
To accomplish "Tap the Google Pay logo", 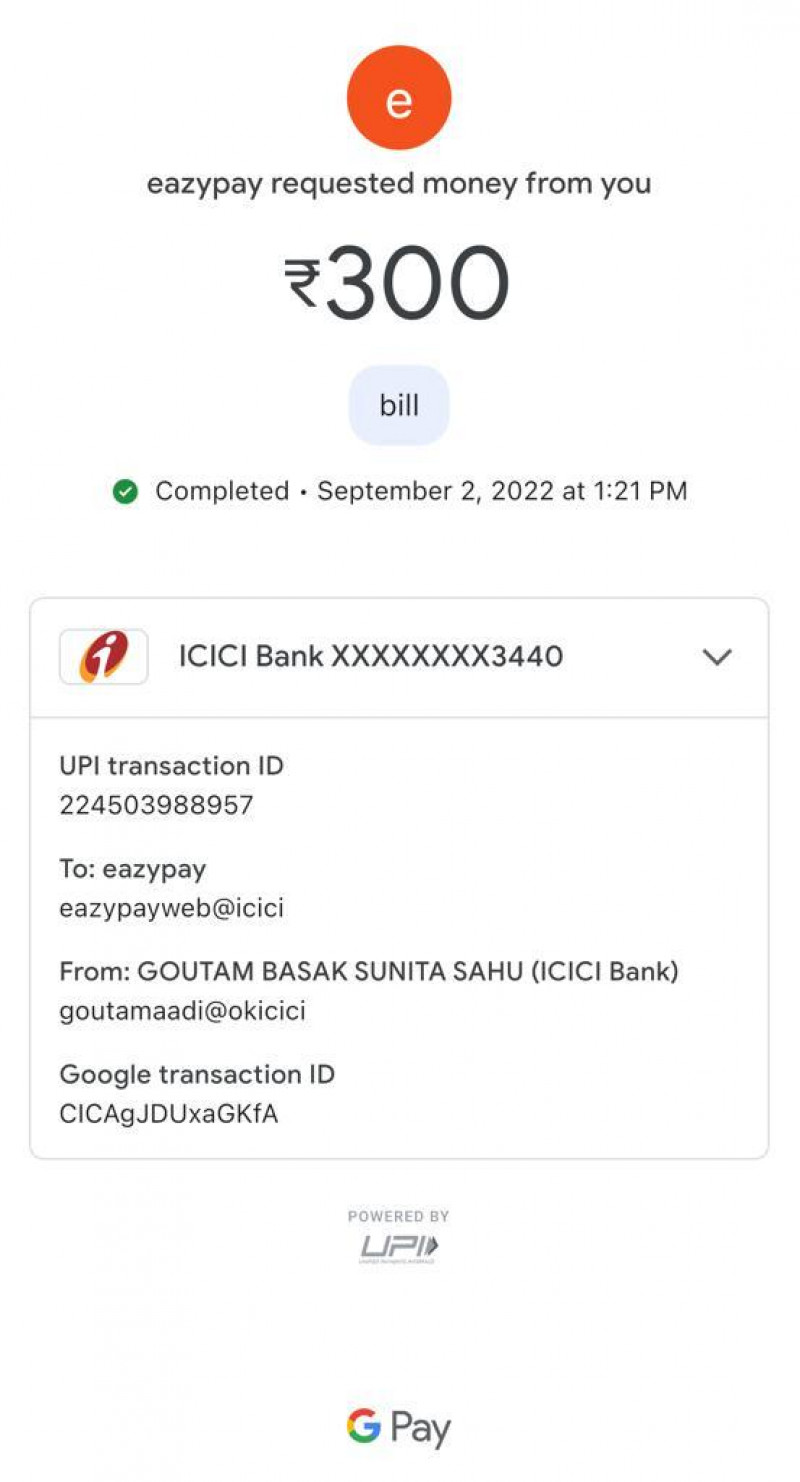I will [399, 1427].
